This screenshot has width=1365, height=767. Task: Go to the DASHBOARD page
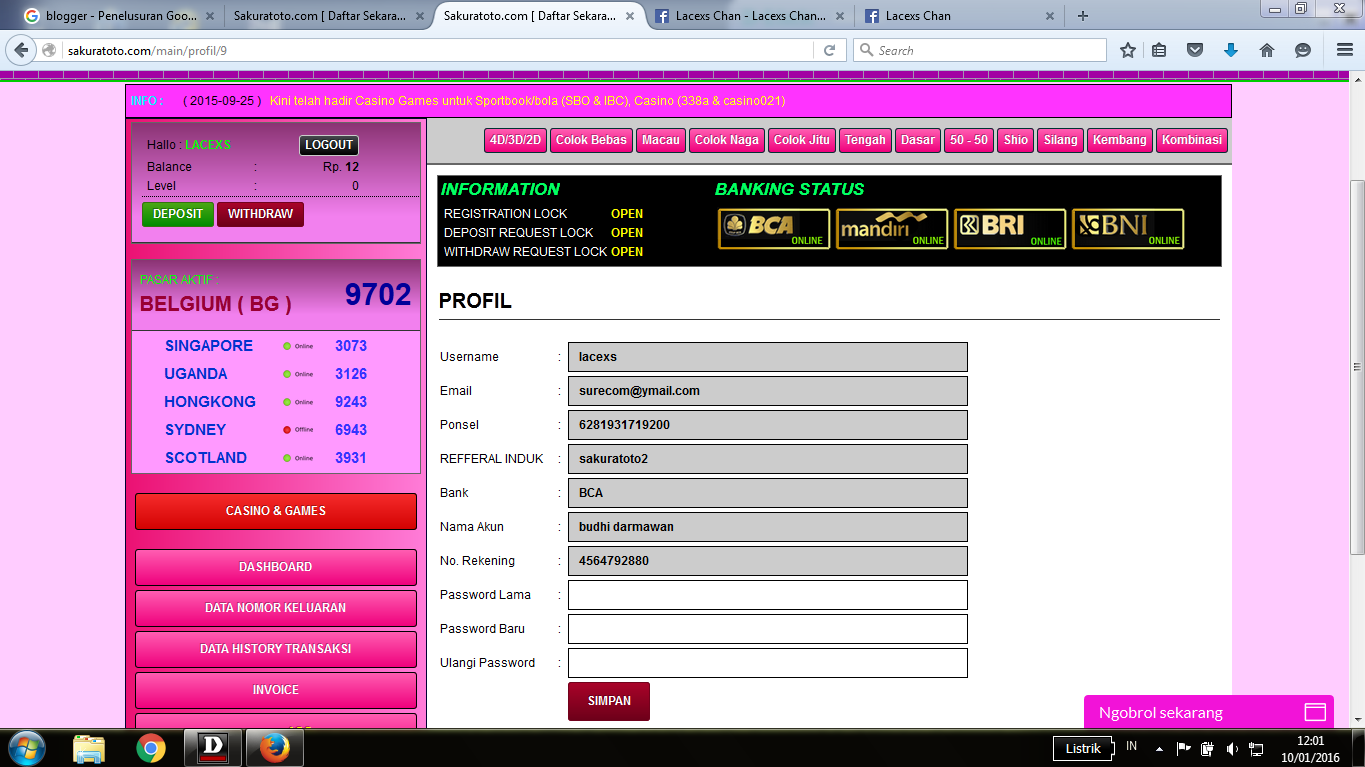(276, 567)
